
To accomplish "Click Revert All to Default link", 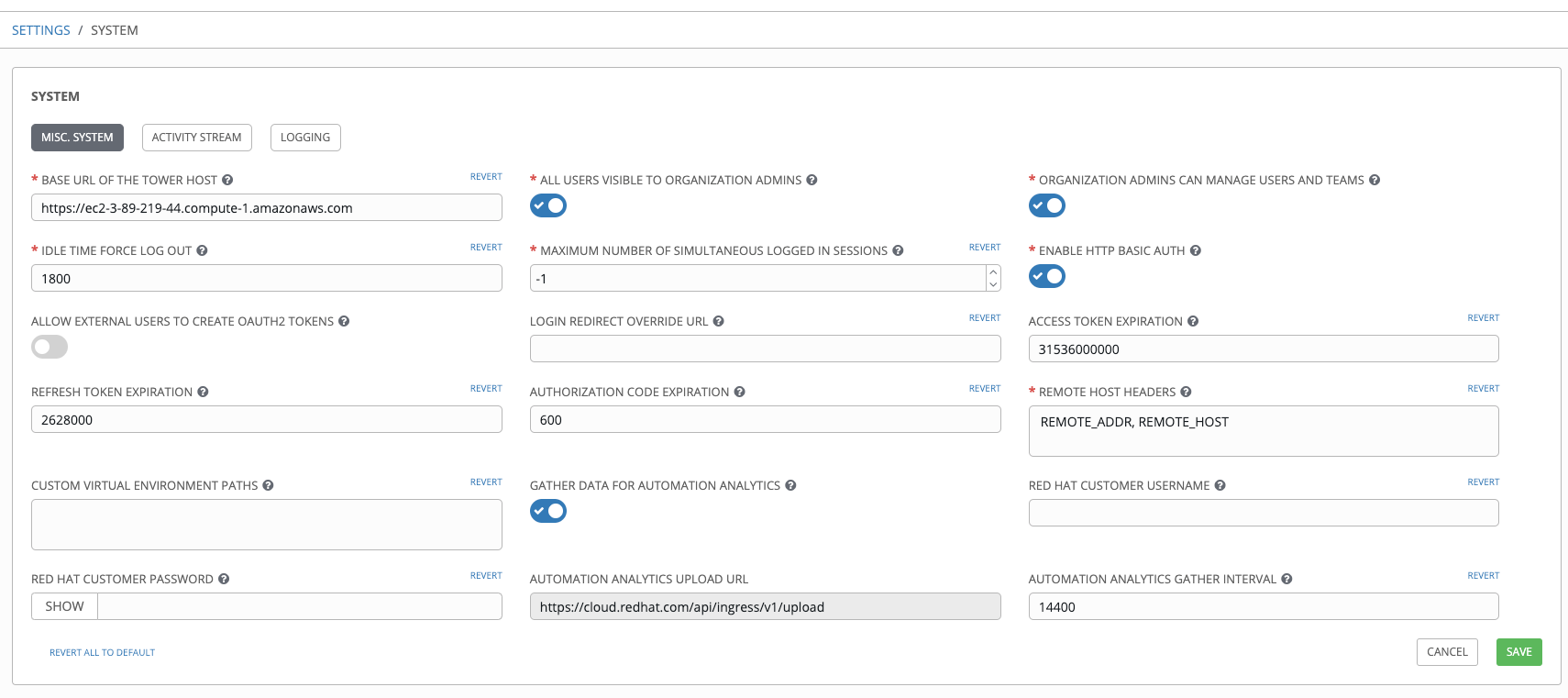I will (x=102, y=653).
